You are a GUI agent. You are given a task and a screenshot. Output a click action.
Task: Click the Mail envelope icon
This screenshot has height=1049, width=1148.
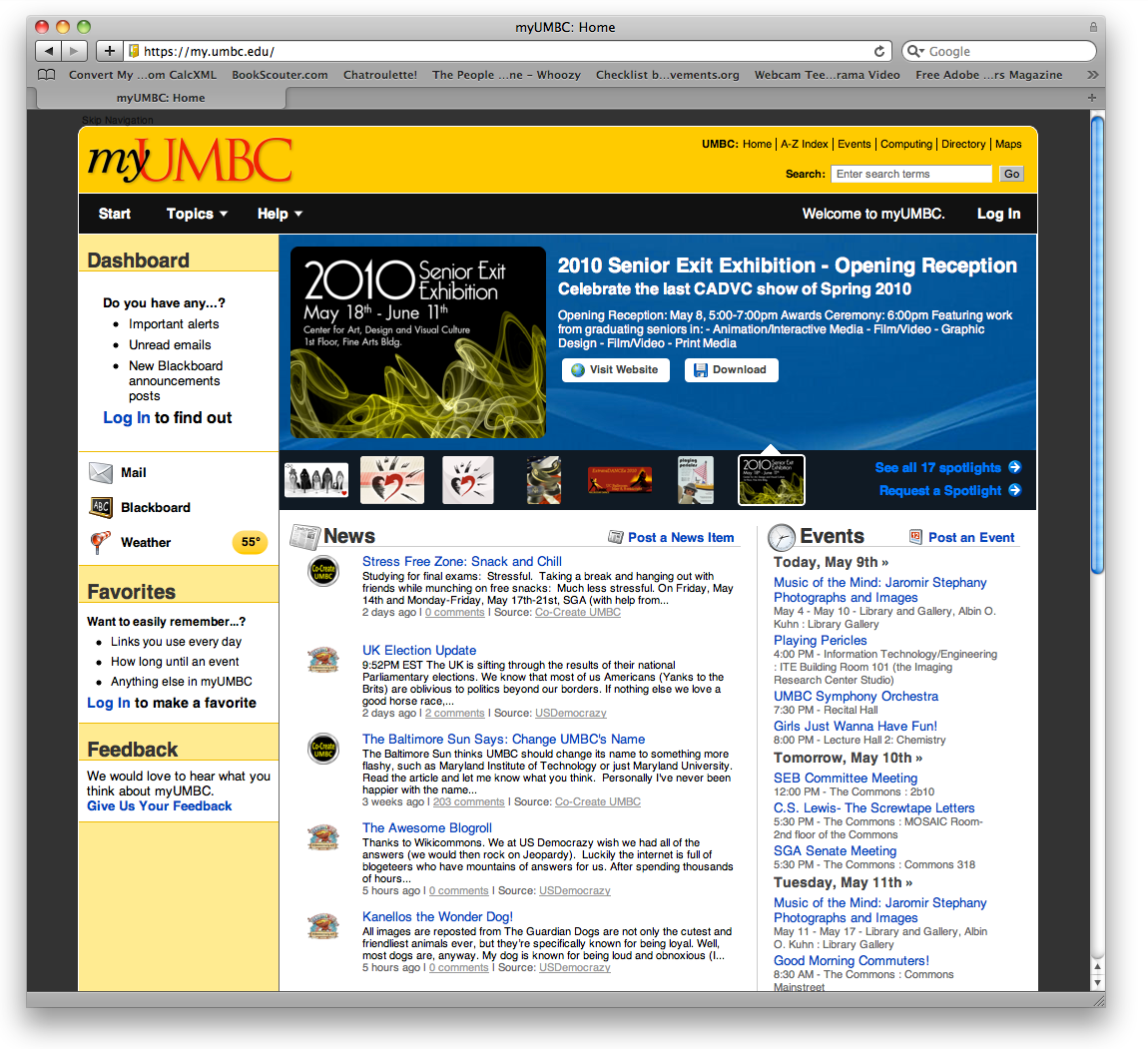coord(100,473)
